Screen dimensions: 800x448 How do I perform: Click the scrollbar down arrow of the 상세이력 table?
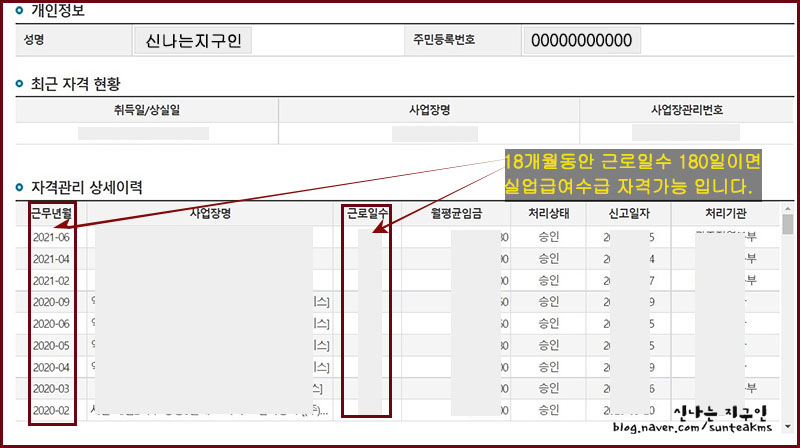788,427
